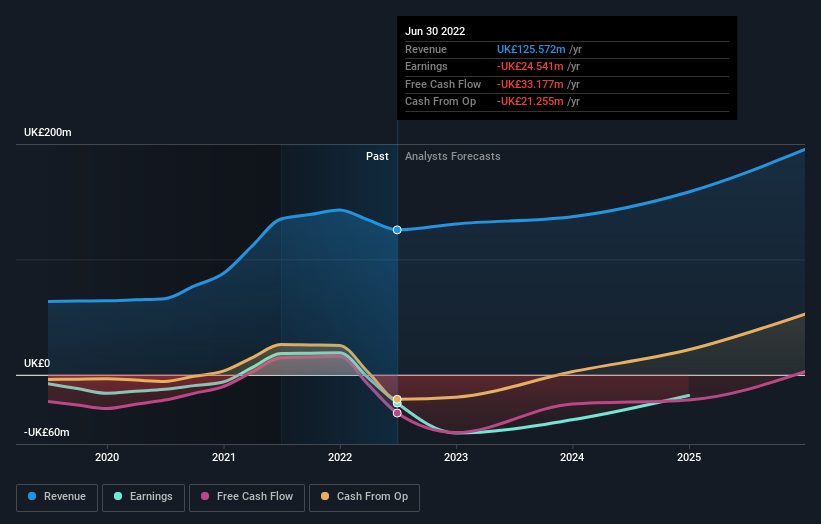Click the Free Cash Flow label in tooltip
The width and height of the screenshot is (821, 524).
pyautogui.click(x=443, y=84)
